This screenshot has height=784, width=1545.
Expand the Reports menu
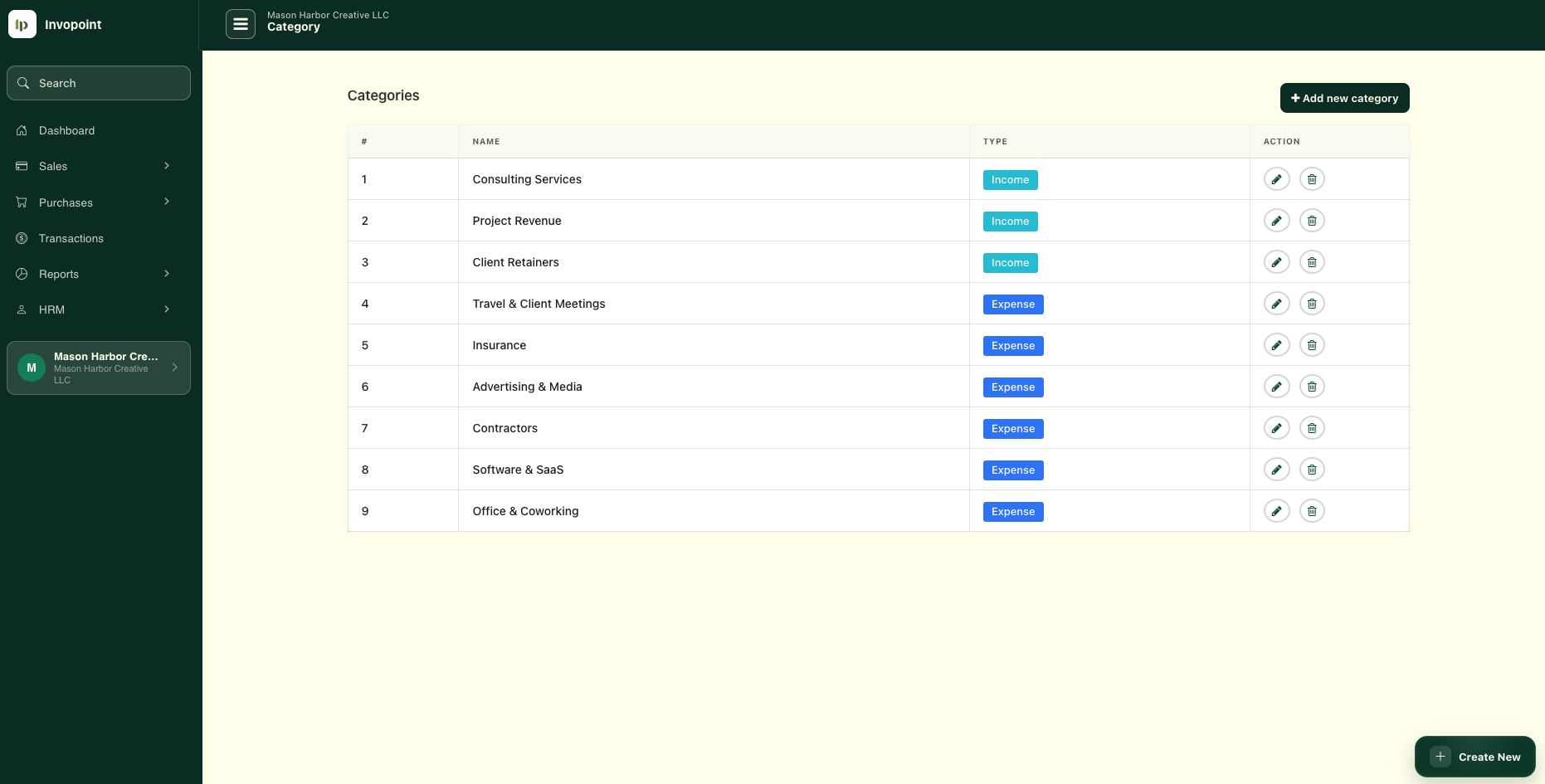[x=99, y=274]
